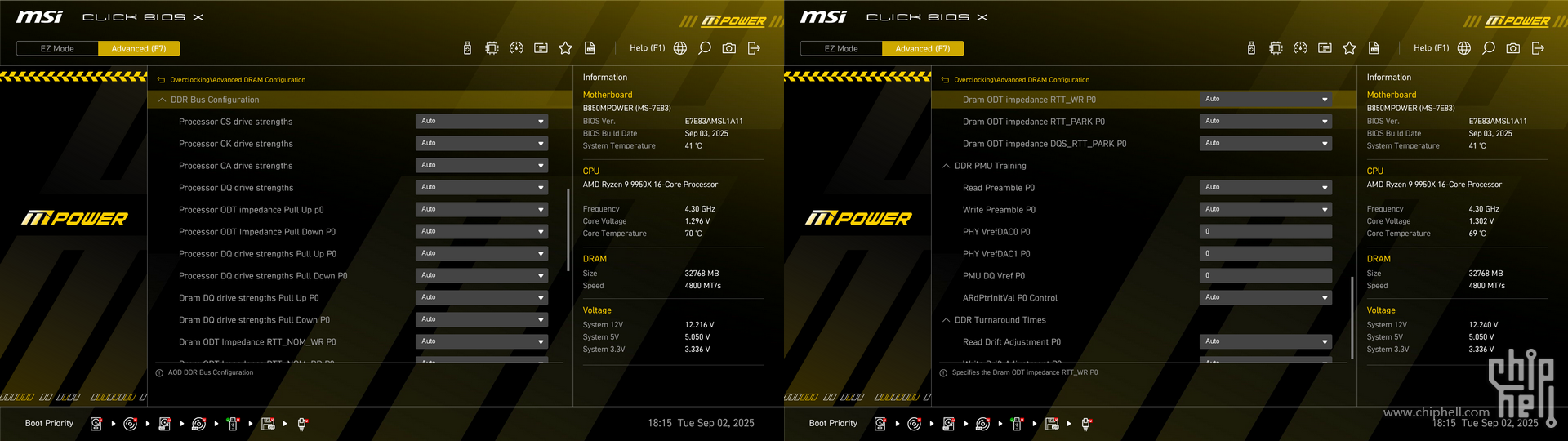This screenshot has width=1568, height=441.
Task: Collapse DDR PMU Training section
Action: coord(946,166)
